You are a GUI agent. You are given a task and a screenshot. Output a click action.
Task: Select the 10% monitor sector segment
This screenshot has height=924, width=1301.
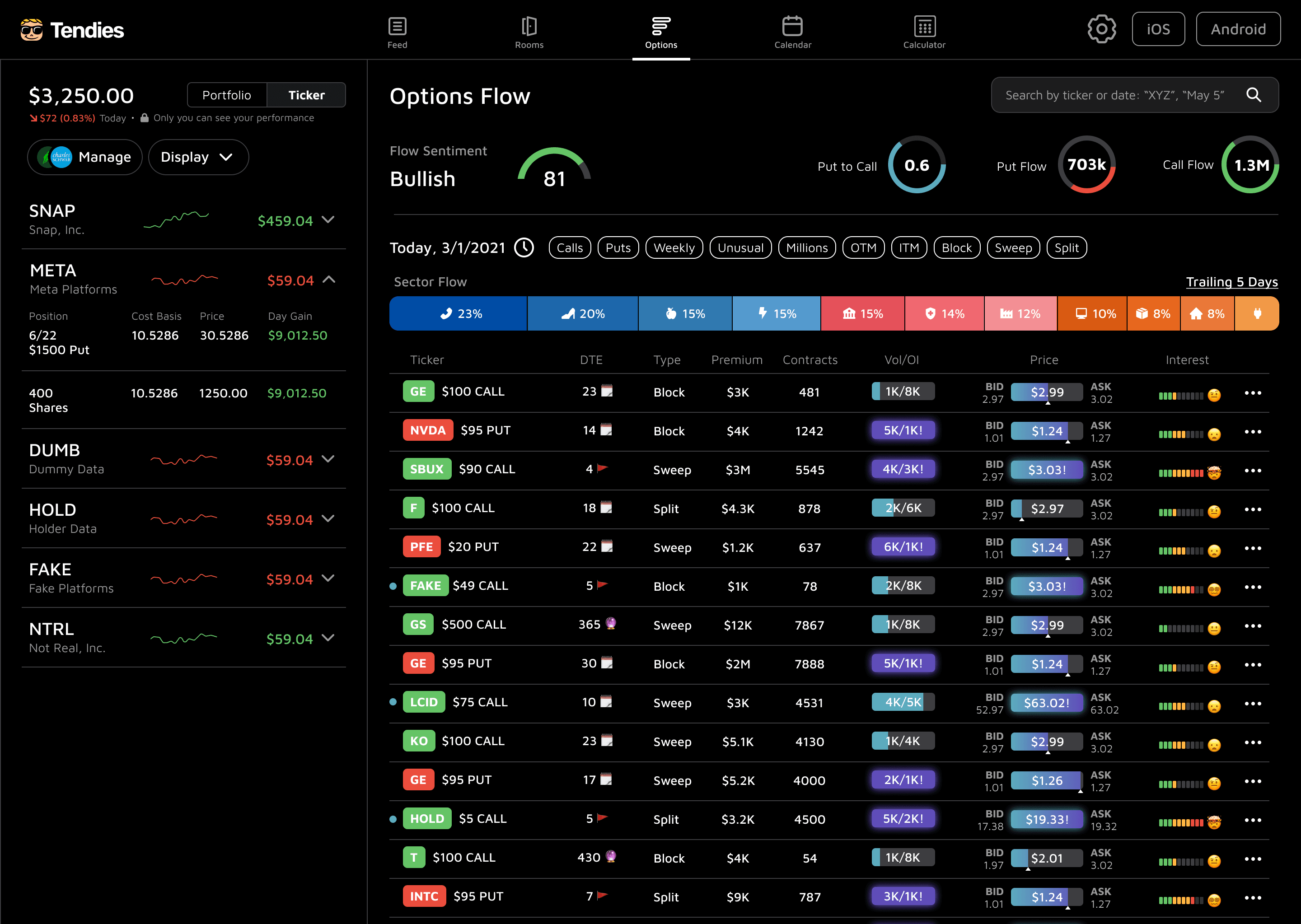click(x=1092, y=313)
